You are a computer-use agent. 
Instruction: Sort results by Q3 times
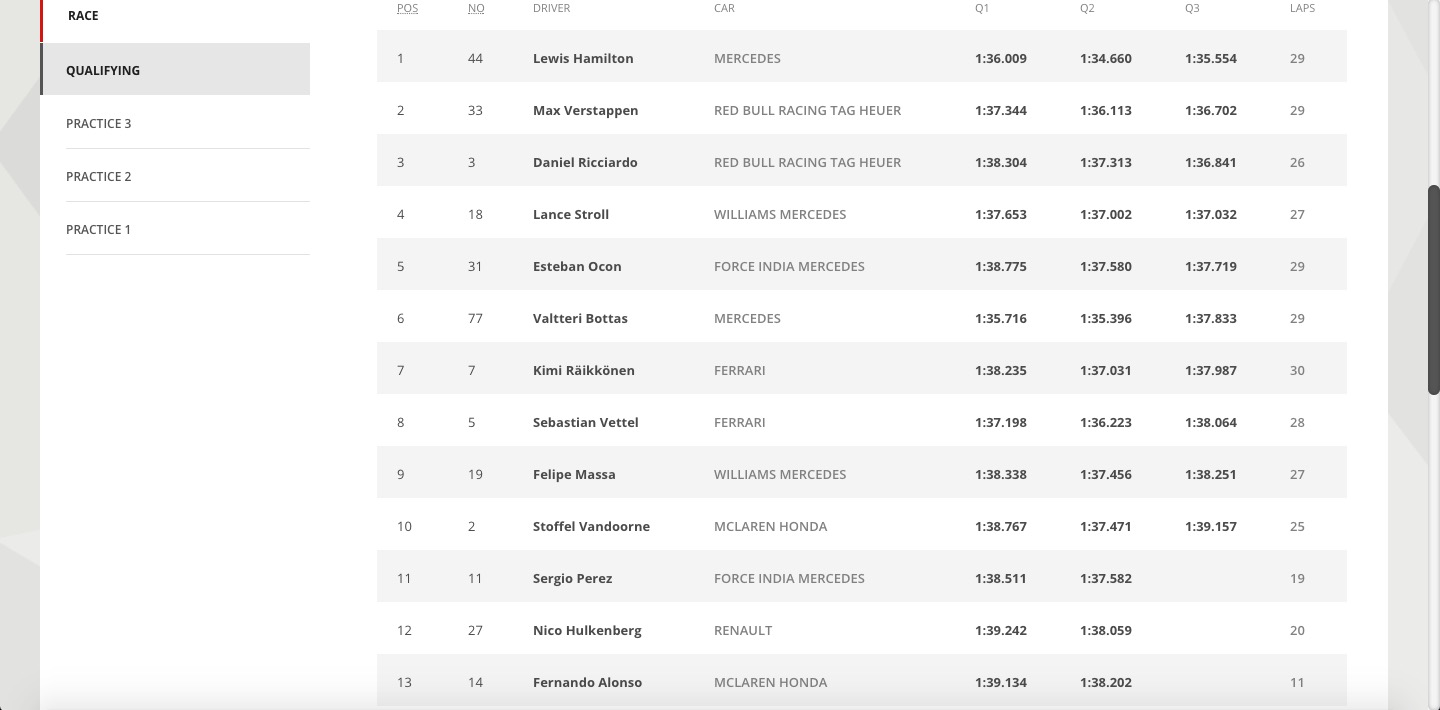(1191, 8)
